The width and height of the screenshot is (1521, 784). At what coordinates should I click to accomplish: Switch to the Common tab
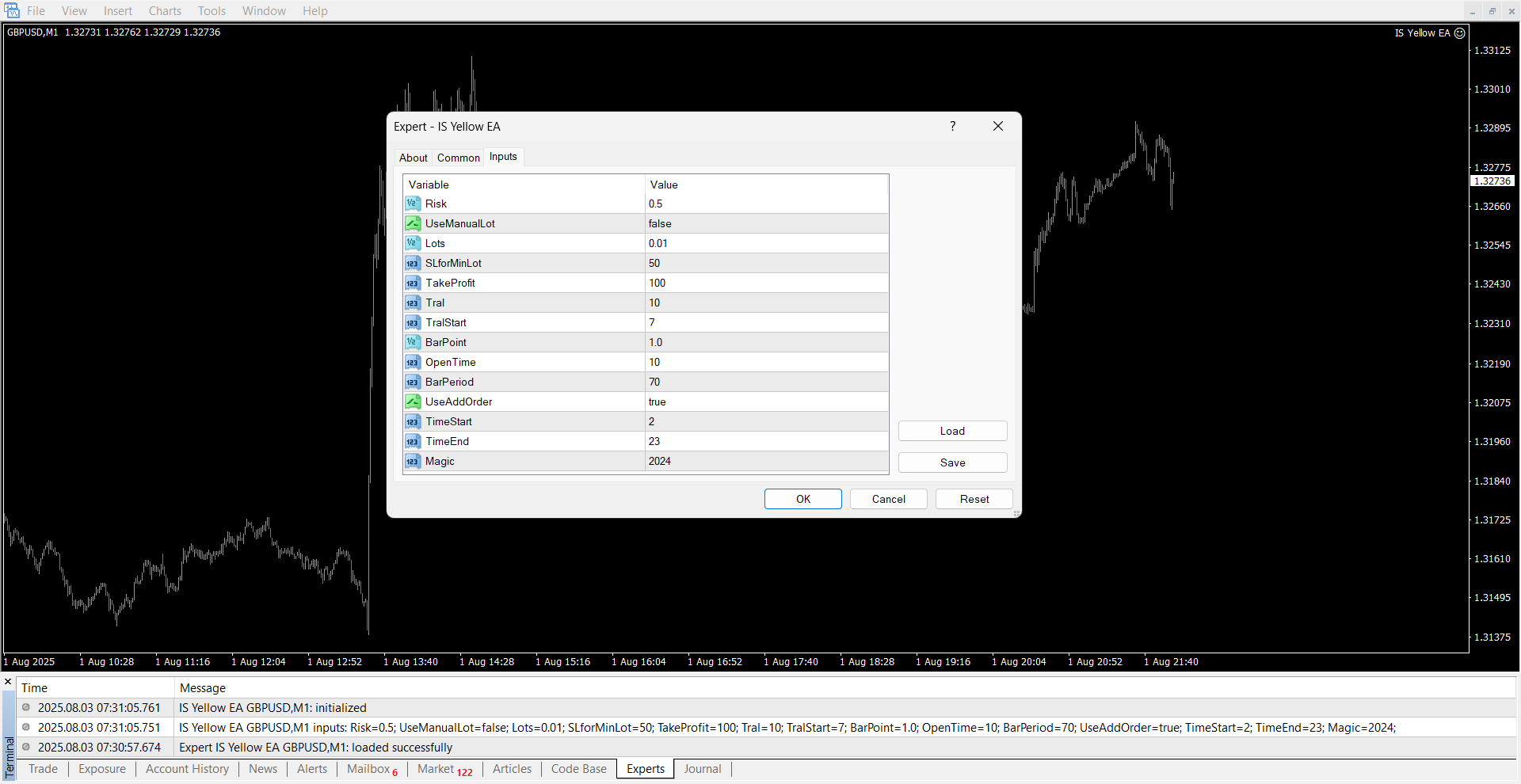click(458, 158)
